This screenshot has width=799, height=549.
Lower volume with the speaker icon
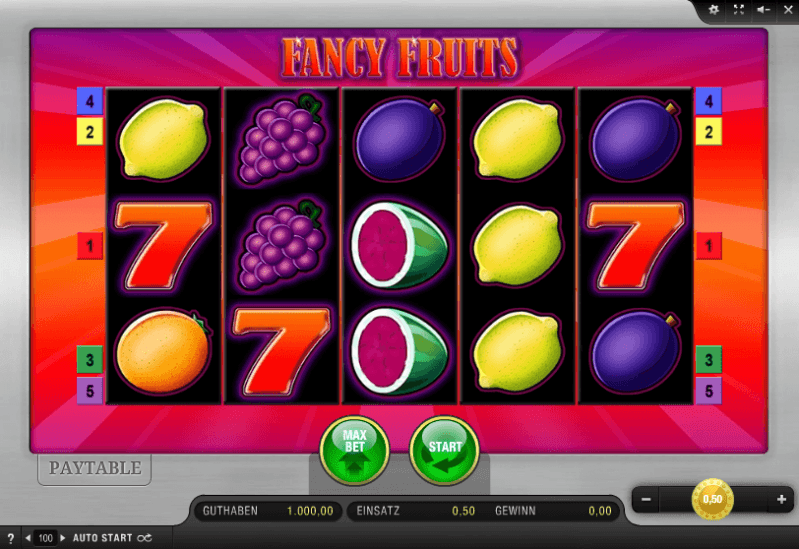[763, 10]
